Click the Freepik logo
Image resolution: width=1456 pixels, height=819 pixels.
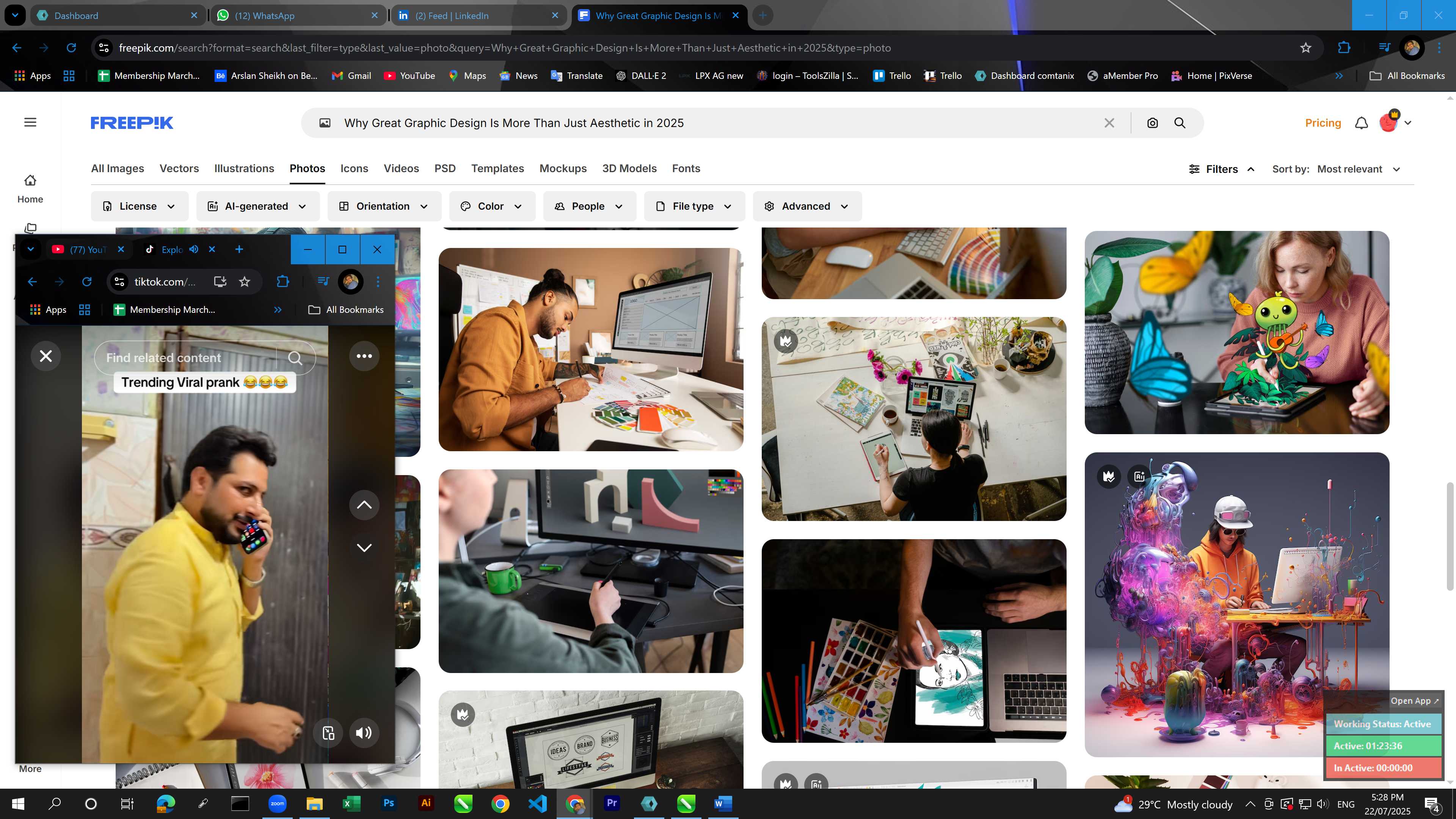click(x=132, y=122)
